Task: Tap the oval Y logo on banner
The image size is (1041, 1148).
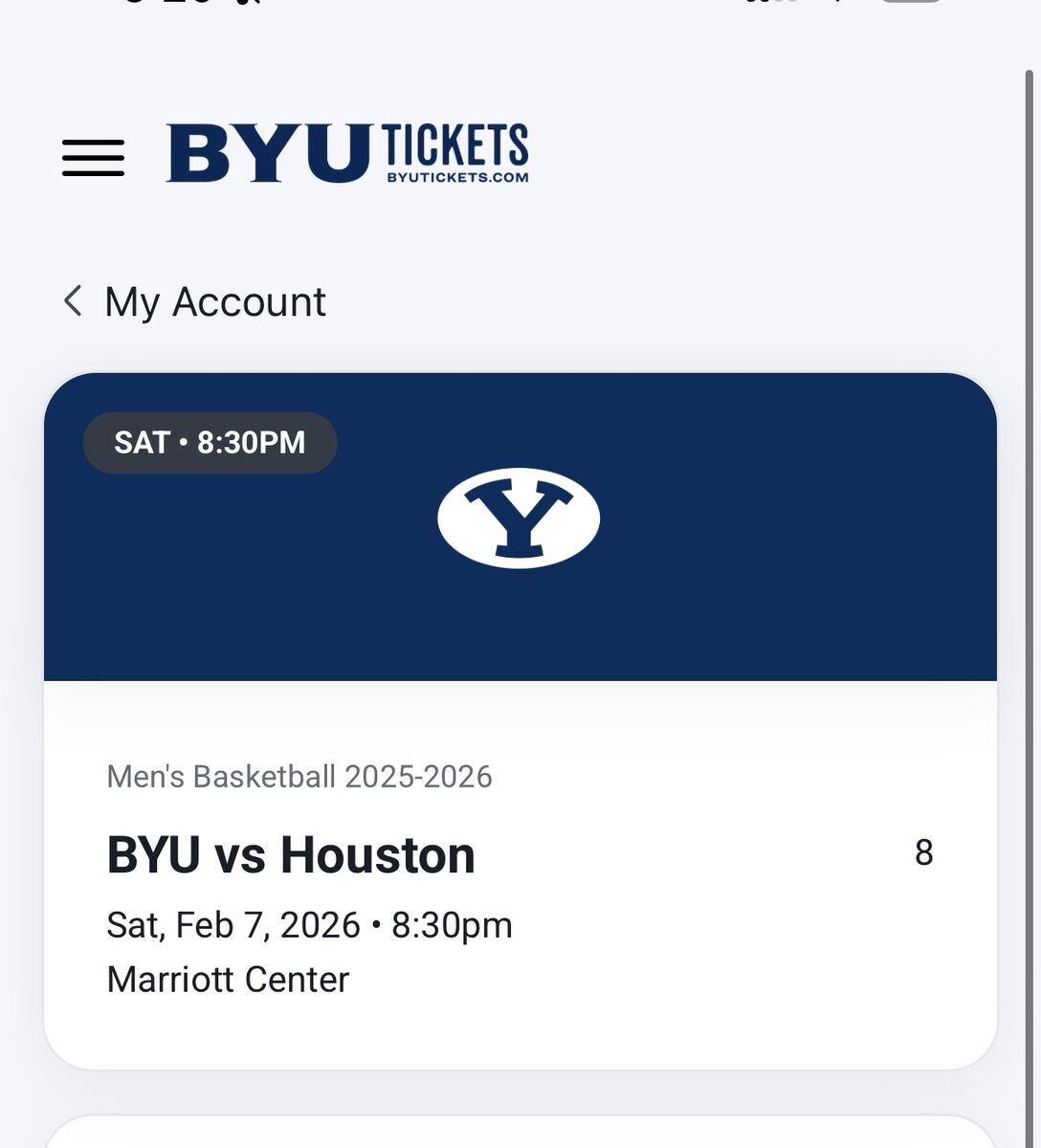Action: [x=519, y=518]
